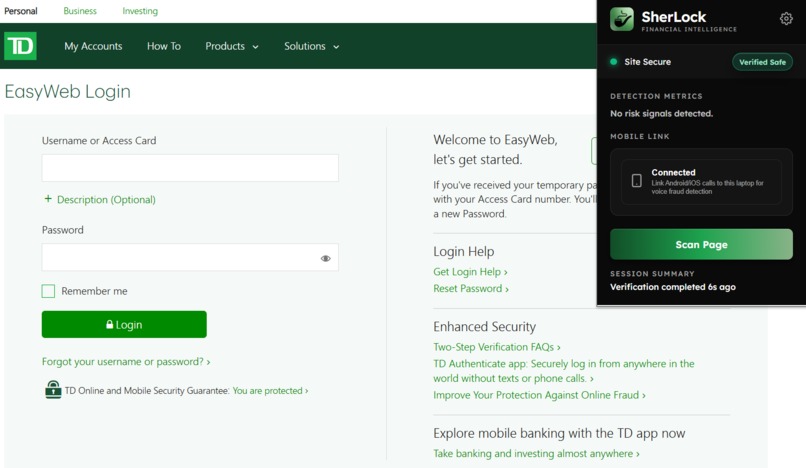This screenshot has width=806, height=468.
Task: Open My Accounts menu
Action: click(93, 46)
